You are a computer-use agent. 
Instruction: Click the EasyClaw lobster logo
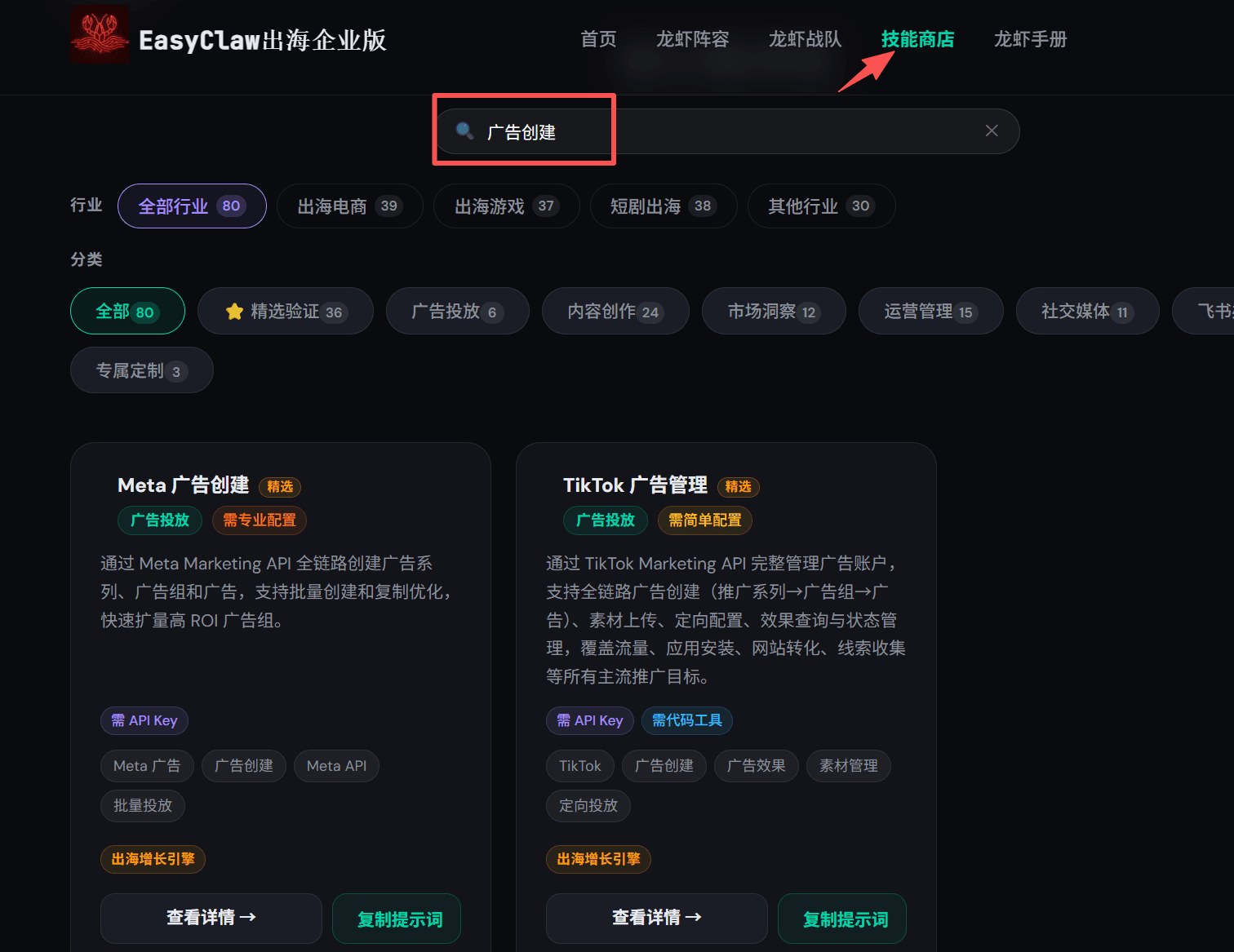tap(98, 35)
